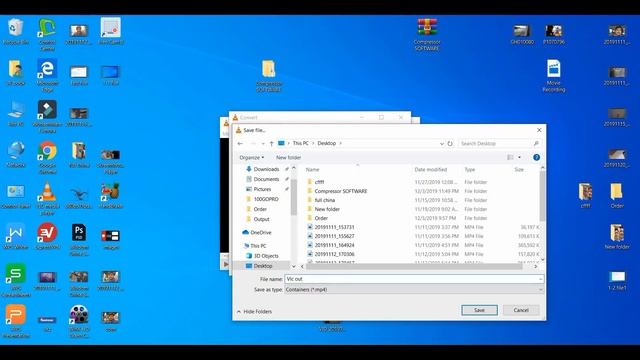Image resolution: width=640 pixels, height=360 pixels.
Task: Refresh the Desktop folder listing
Action: tap(450, 144)
